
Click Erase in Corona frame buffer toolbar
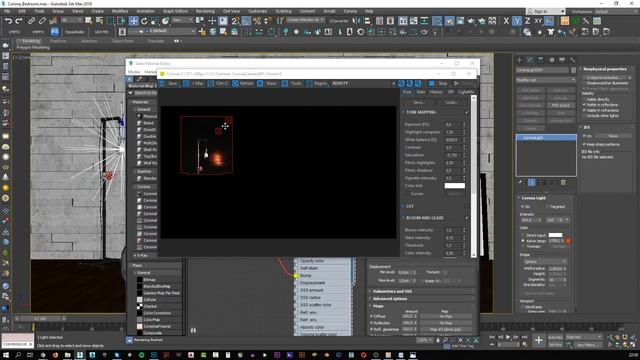267,83
